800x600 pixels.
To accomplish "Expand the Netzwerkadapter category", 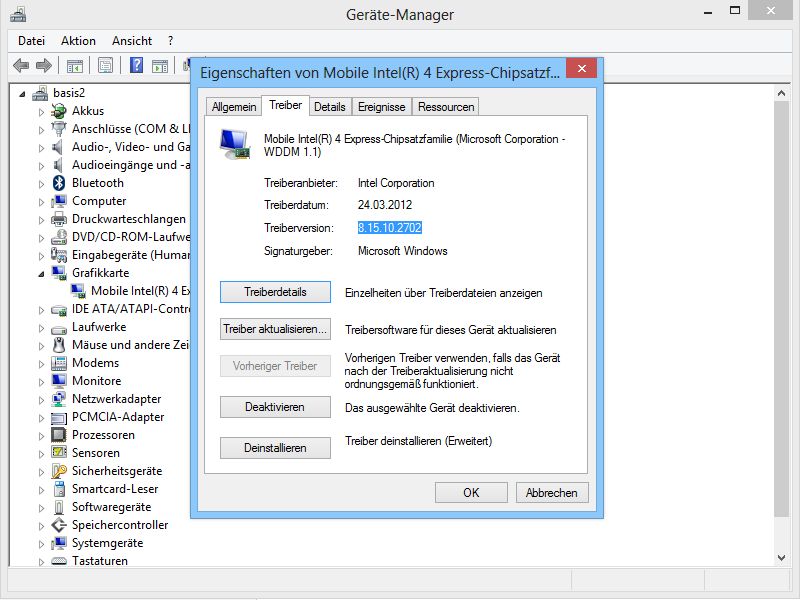I will point(41,400).
